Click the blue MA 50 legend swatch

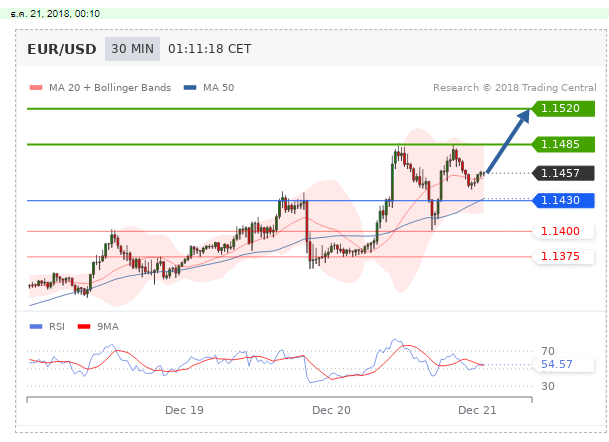[x=190, y=88]
